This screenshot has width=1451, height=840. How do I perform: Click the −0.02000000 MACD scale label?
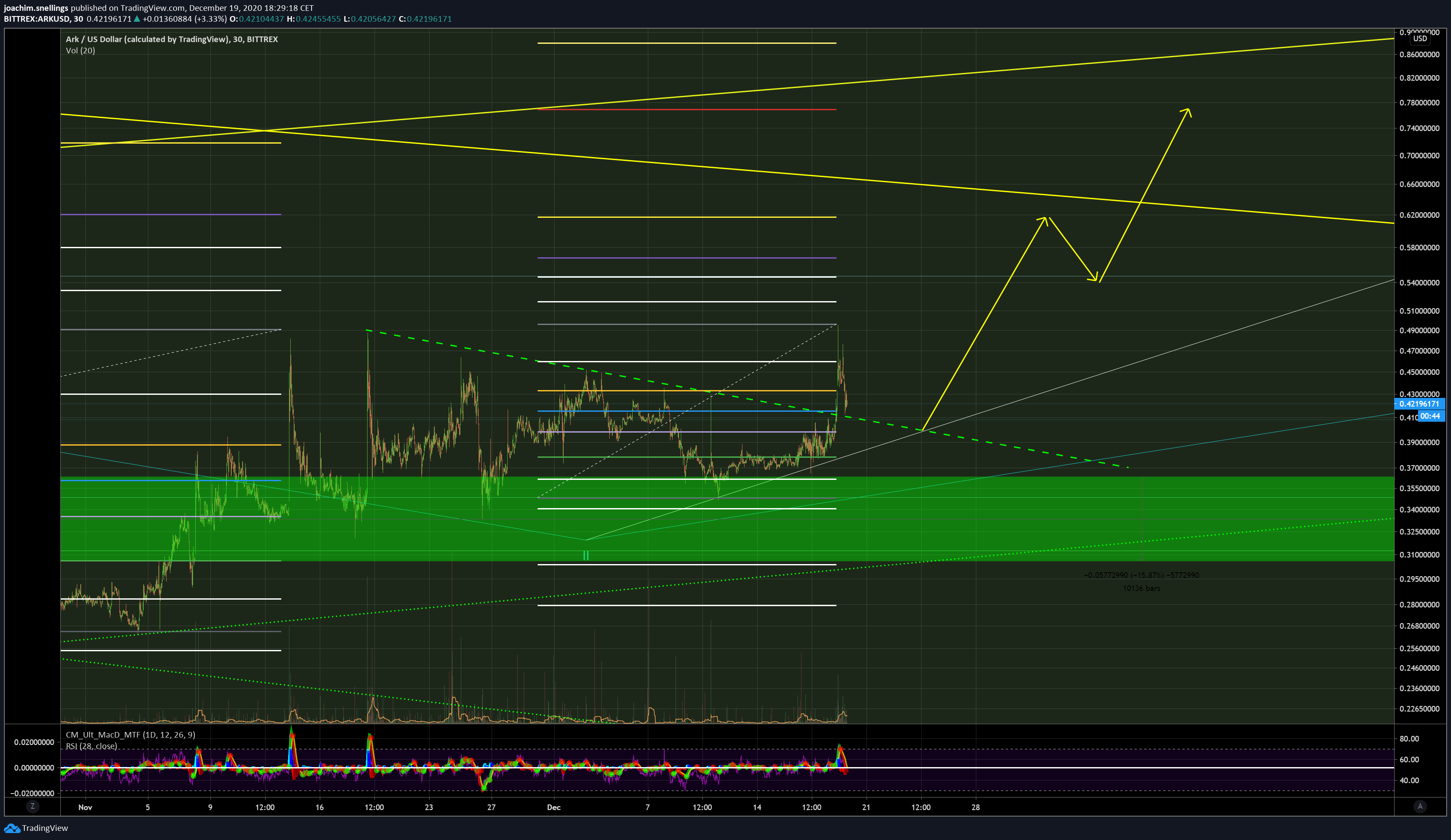point(32,794)
